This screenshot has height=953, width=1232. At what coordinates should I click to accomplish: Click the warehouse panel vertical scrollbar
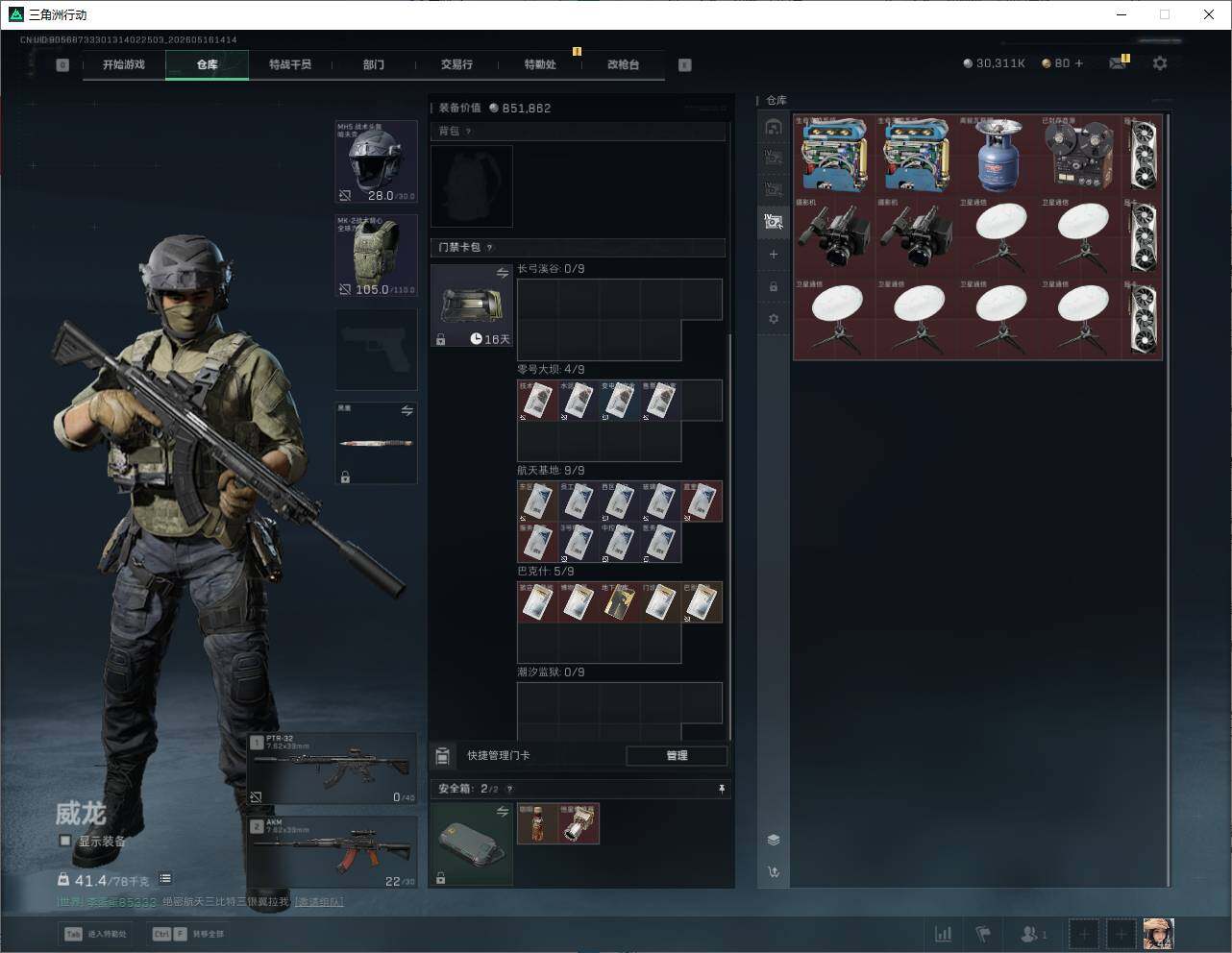pyautogui.click(x=1169, y=500)
